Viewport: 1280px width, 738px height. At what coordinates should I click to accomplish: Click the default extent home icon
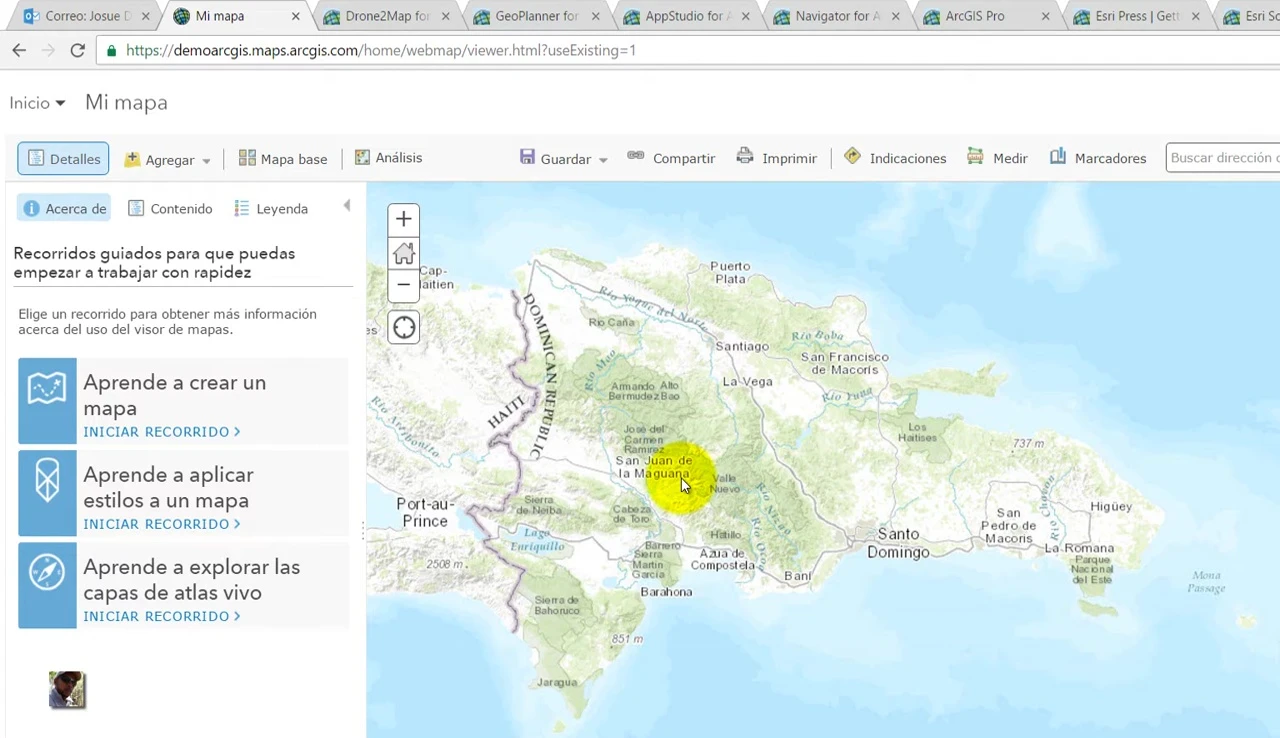[404, 253]
